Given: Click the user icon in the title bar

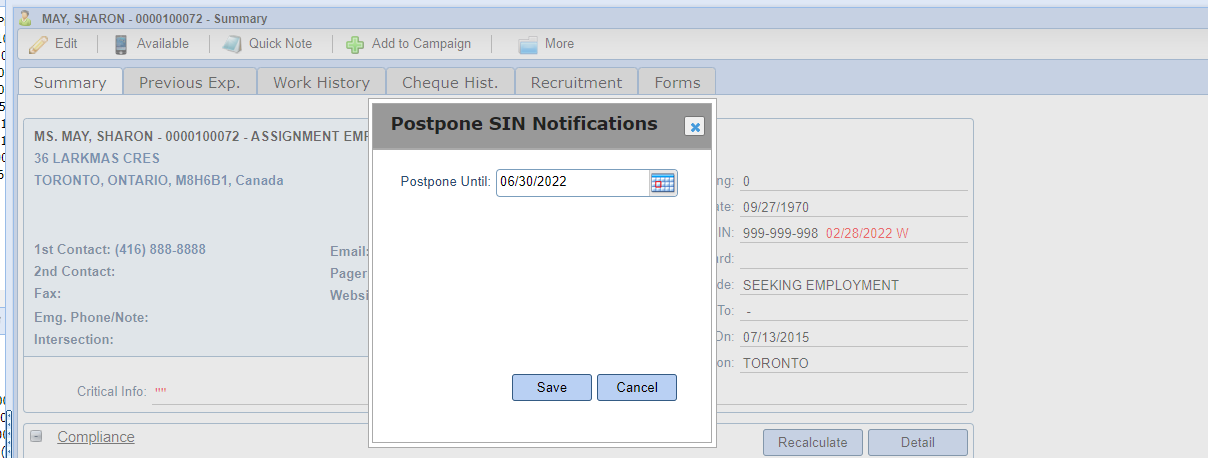Looking at the screenshot, I should 25,18.
